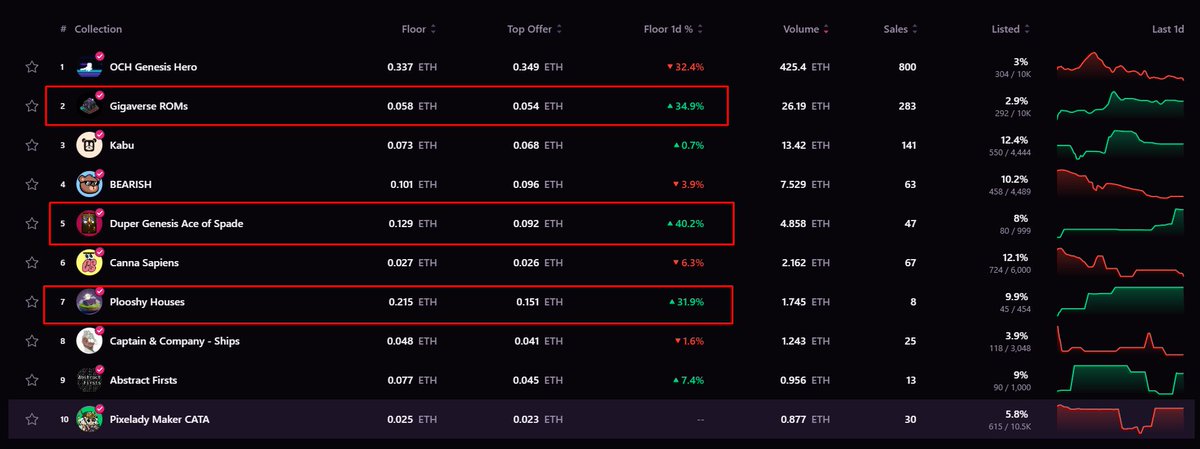Favorite the Canna Sapiens star
This screenshot has height=449, width=1200.
tap(32, 263)
